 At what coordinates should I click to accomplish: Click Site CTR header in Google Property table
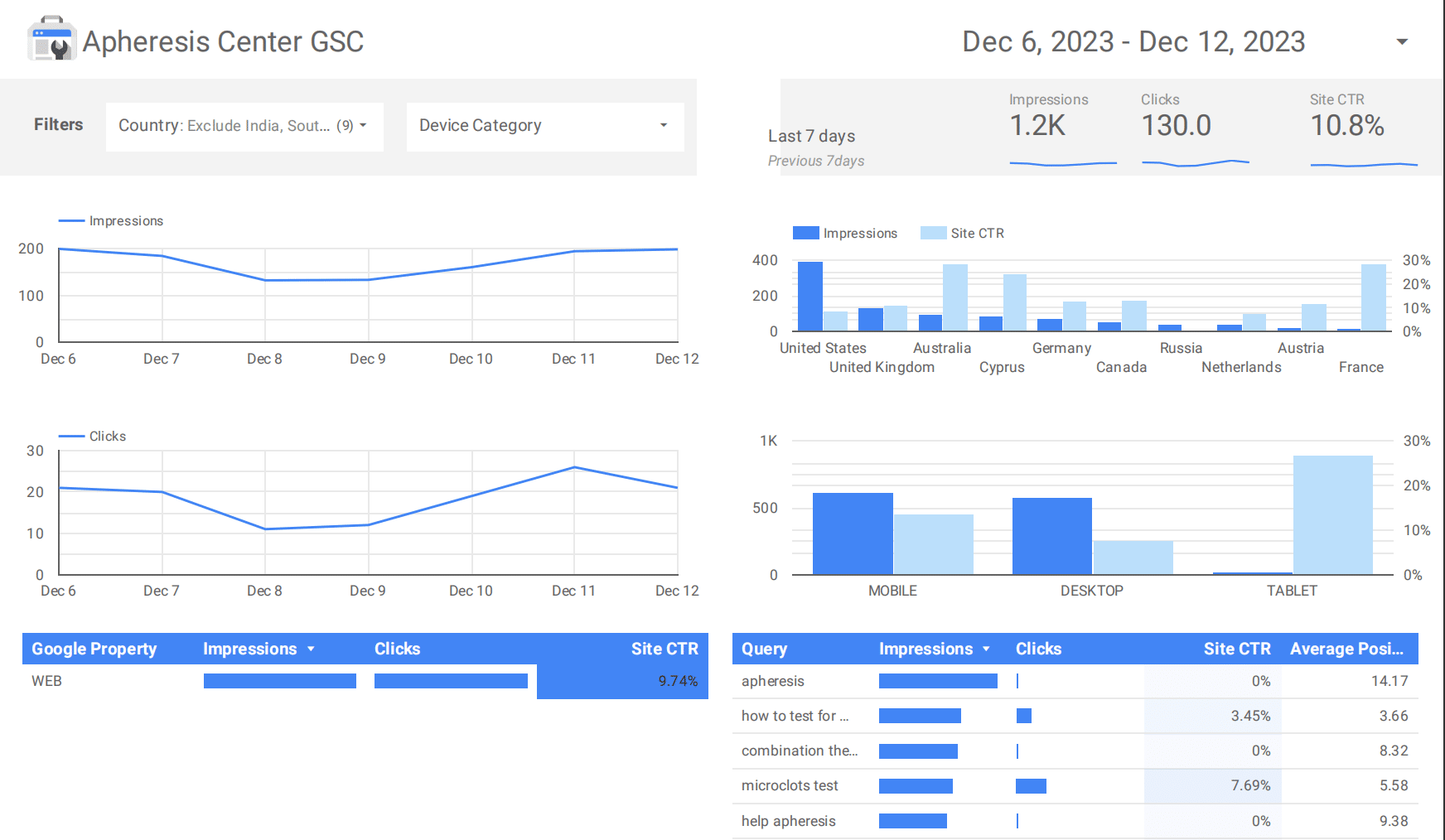coord(665,649)
